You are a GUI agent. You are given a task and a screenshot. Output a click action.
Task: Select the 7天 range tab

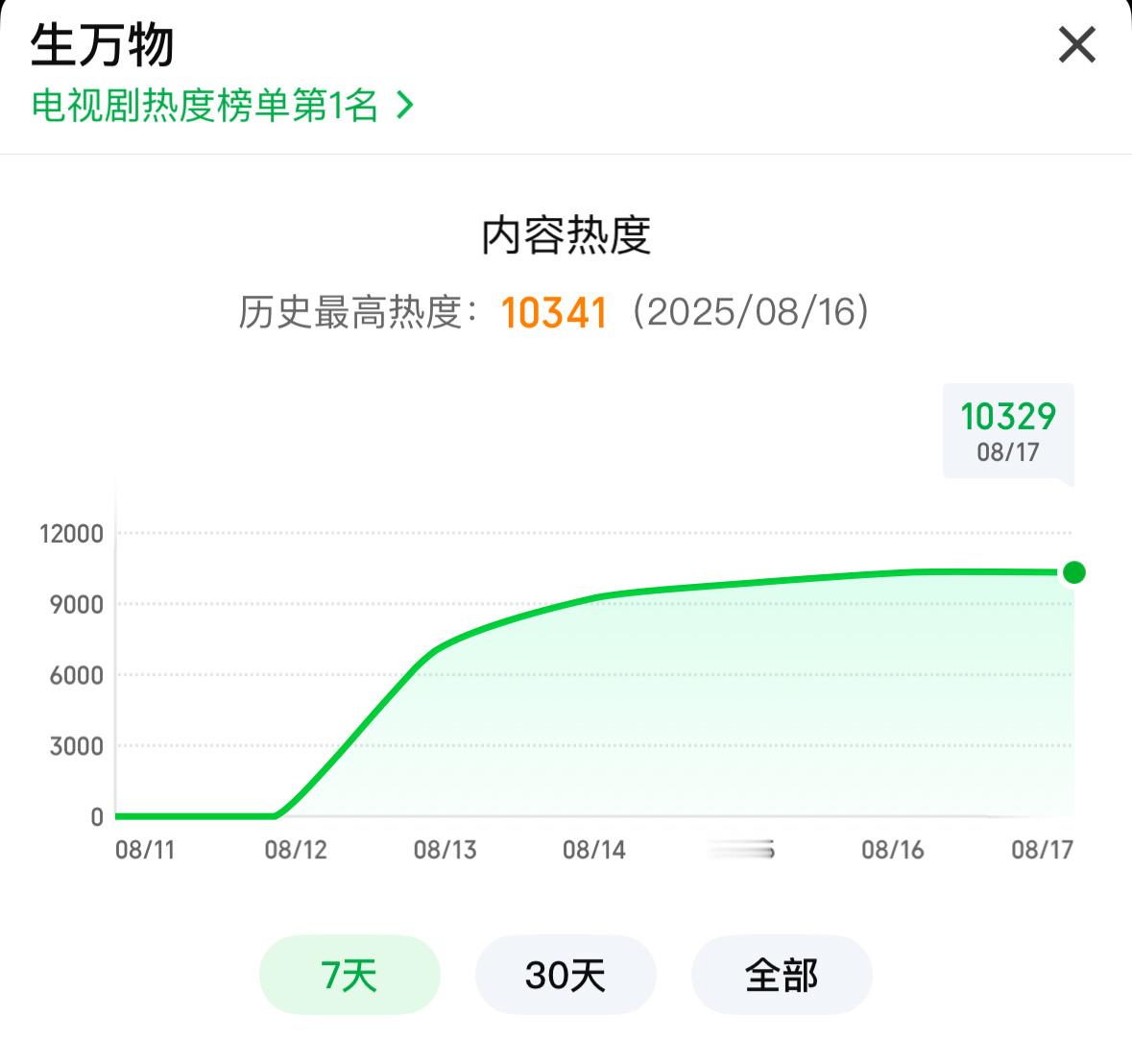(349, 976)
